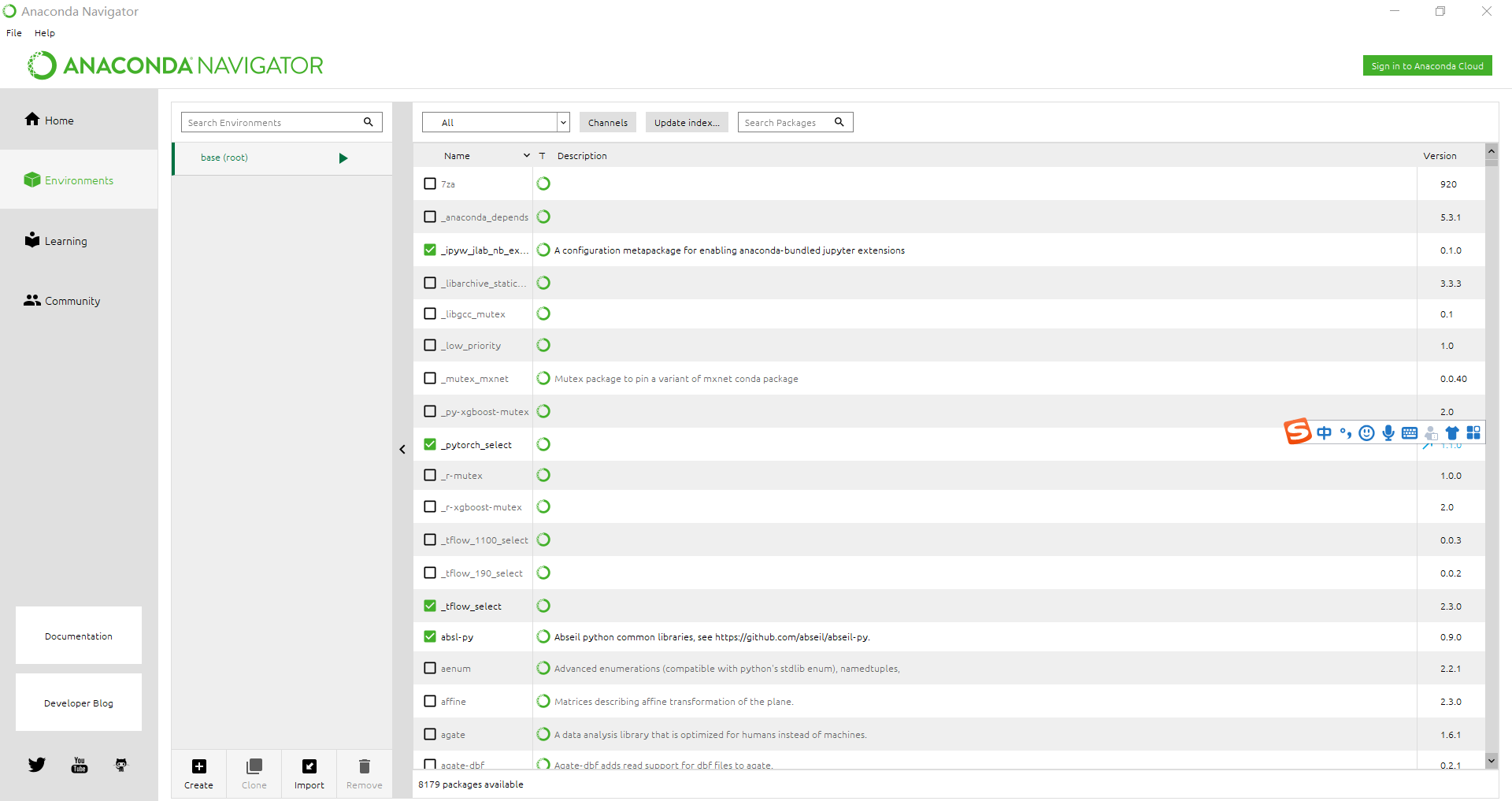Click Sign in to Anaconda Cloud

(x=1427, y=66)
